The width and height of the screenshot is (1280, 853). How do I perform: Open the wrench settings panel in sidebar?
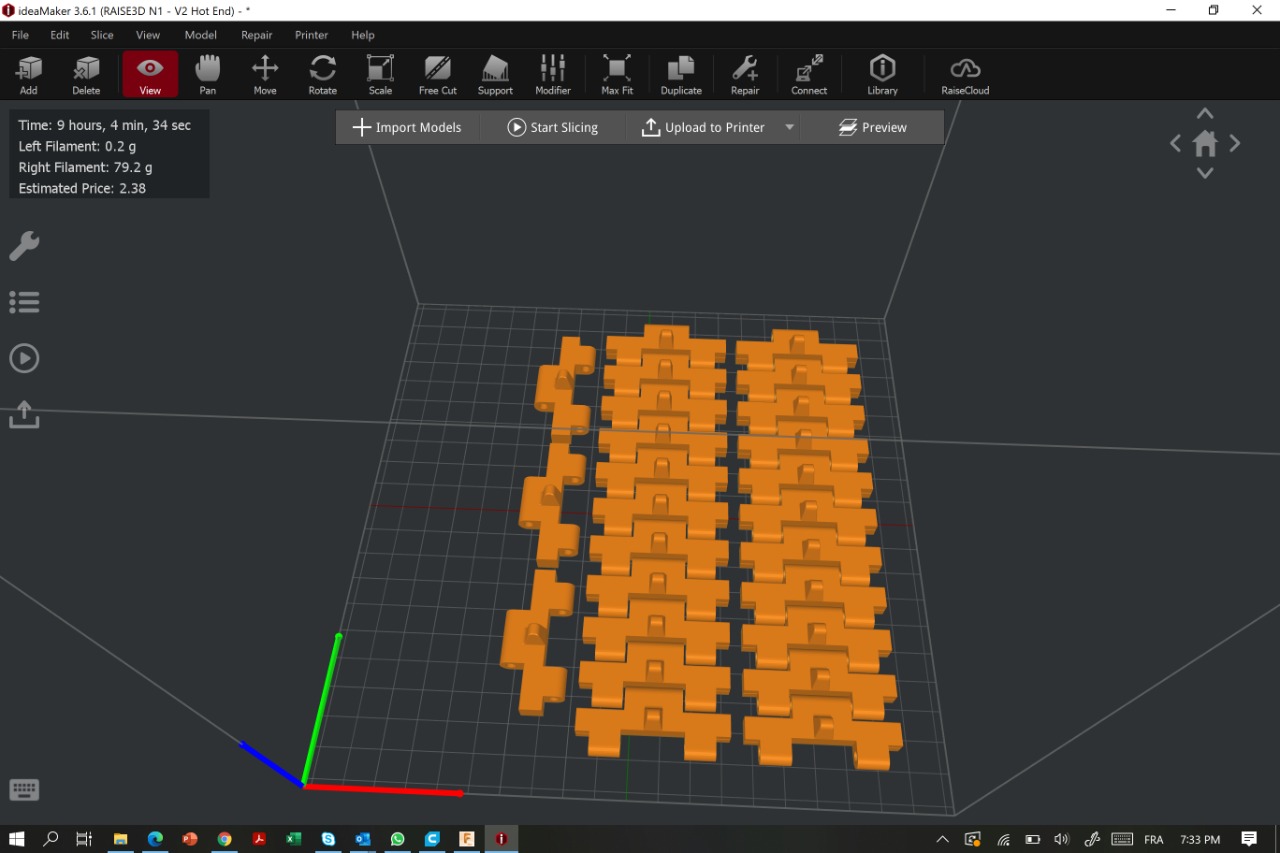point(24,246)
